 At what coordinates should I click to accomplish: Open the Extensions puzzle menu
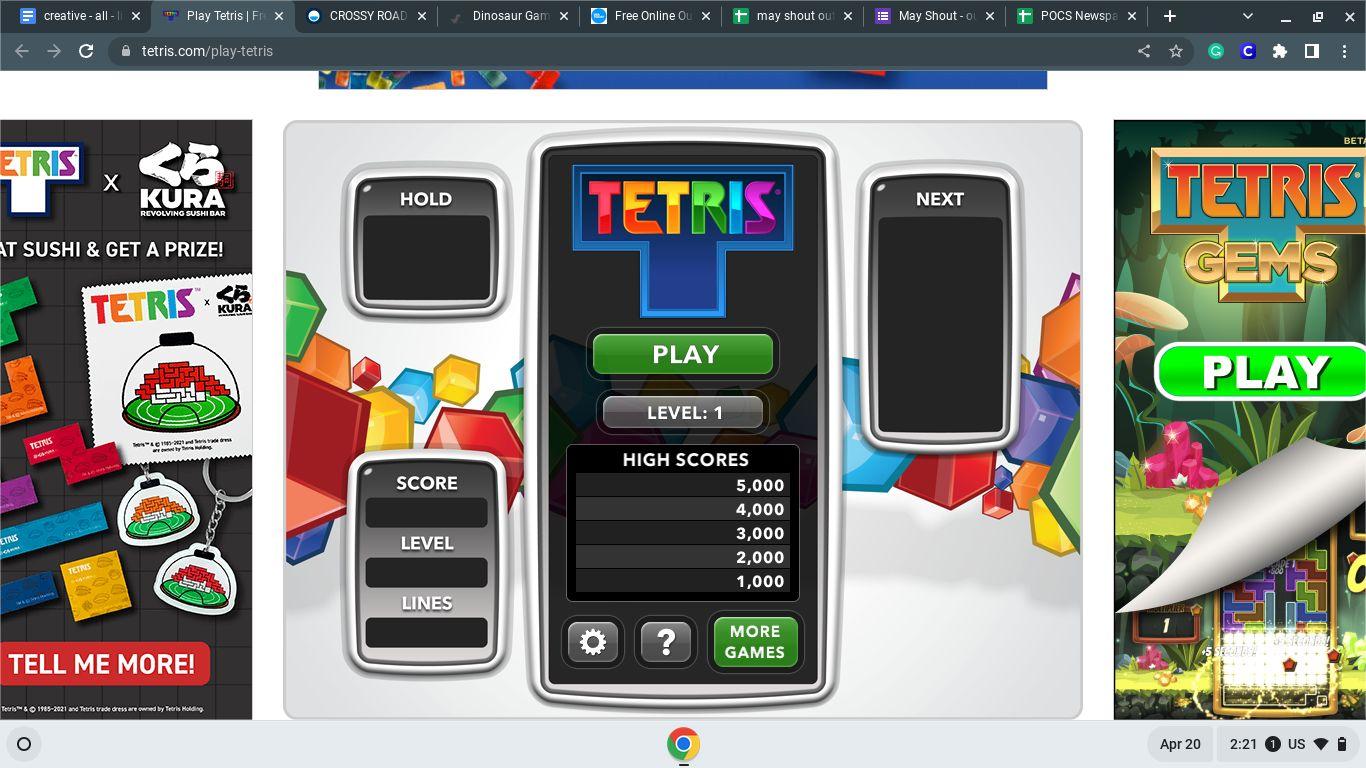click(x=1280, y=51)
